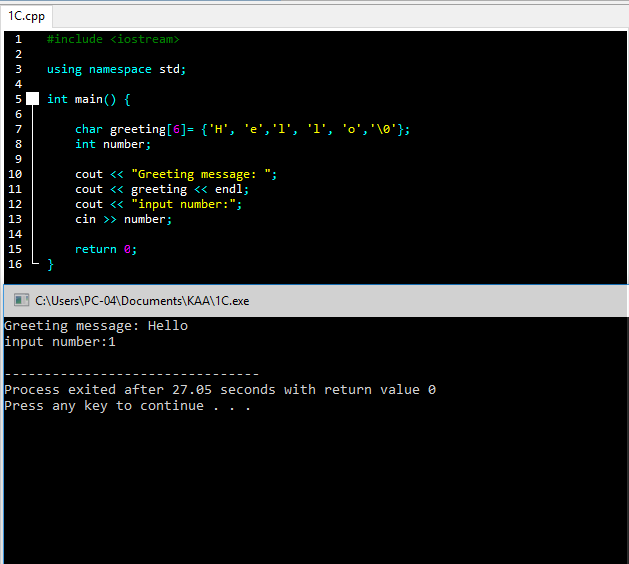Viewport: 629px width, 564px height.
Task: Click 'Press any key to continue' line
Action: (128, 406)
